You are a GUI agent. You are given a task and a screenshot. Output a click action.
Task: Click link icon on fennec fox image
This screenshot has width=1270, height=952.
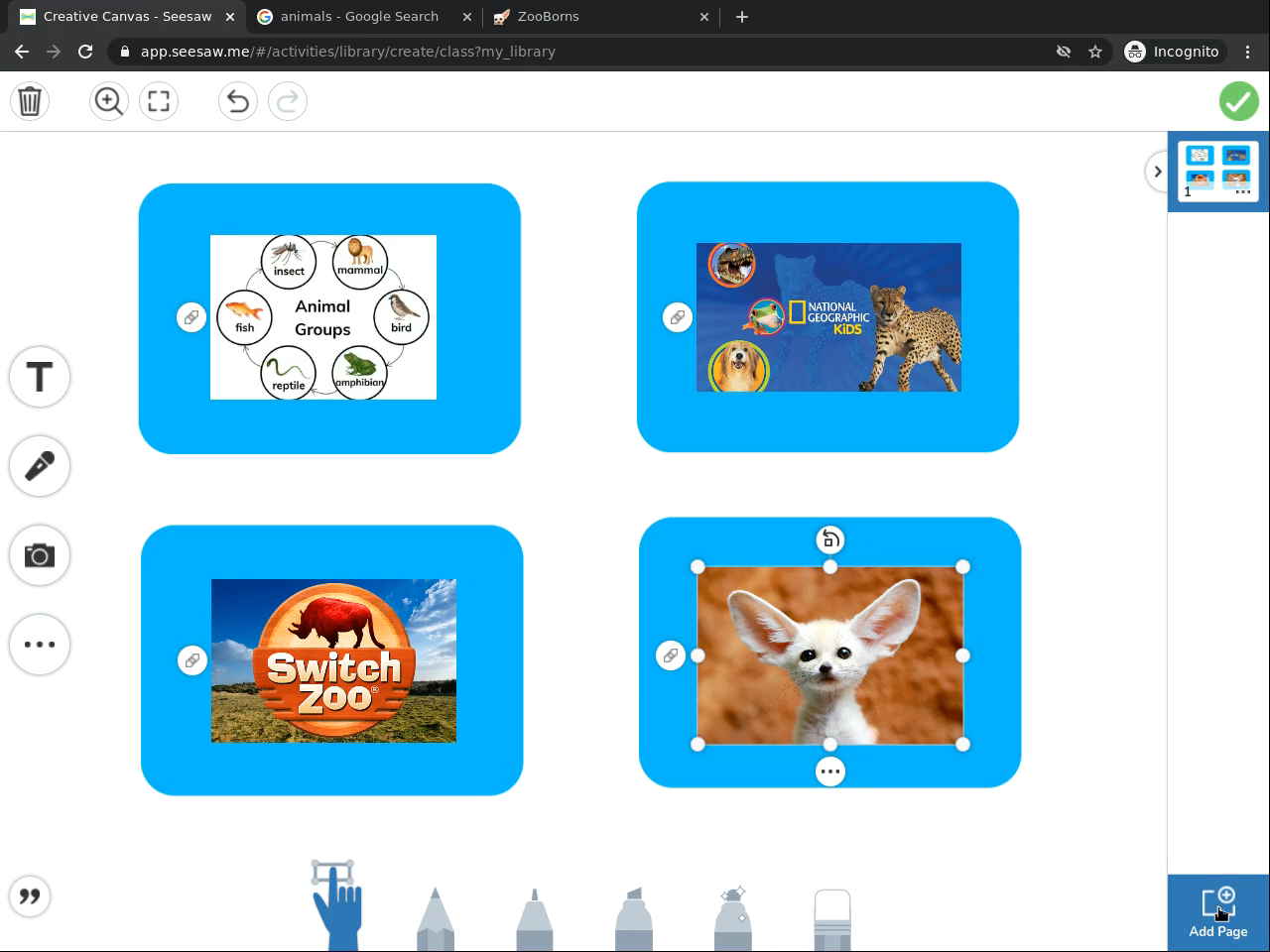pos(671,655)
